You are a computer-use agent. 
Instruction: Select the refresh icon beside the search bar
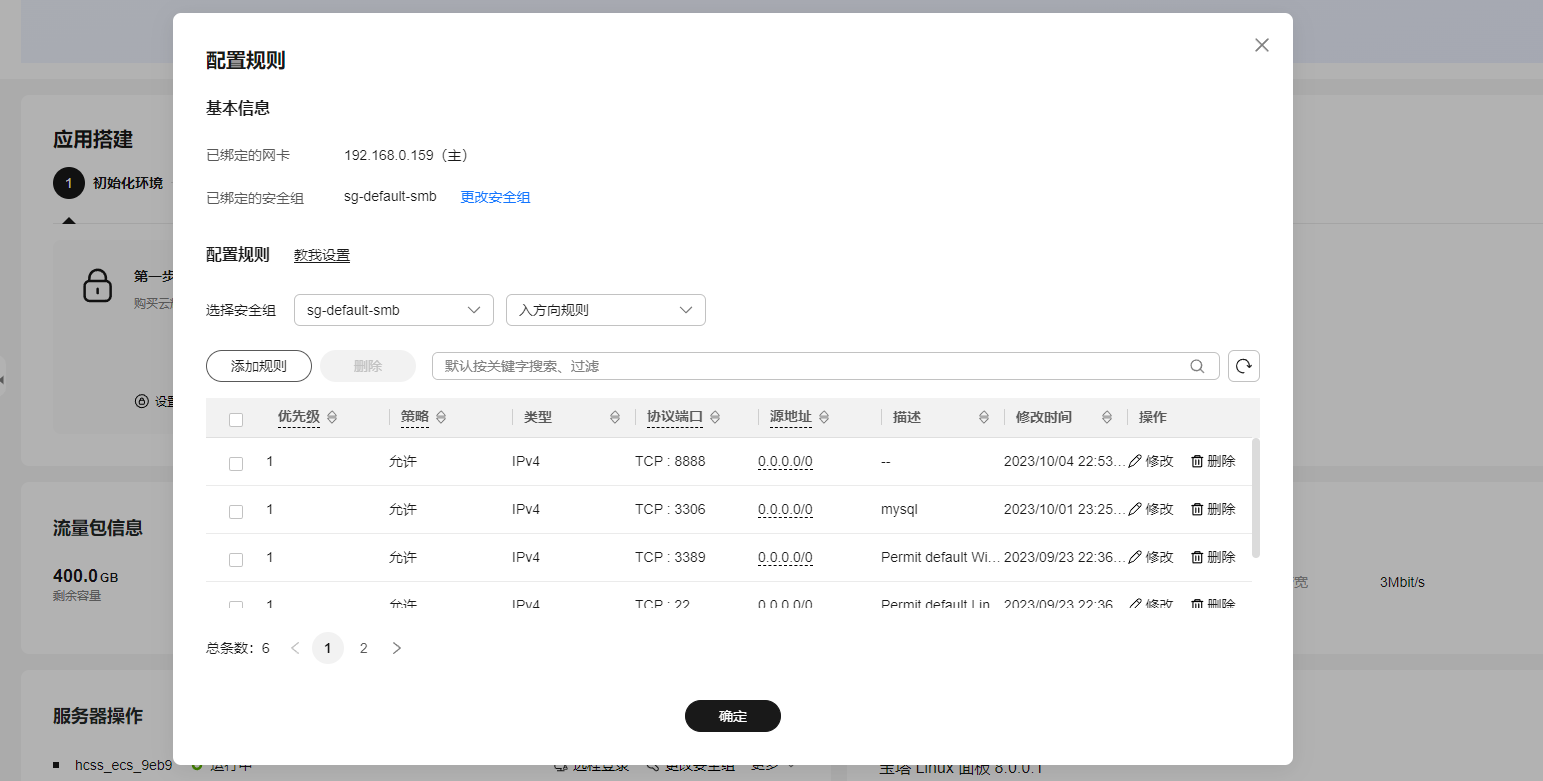tap(1243, 366)
